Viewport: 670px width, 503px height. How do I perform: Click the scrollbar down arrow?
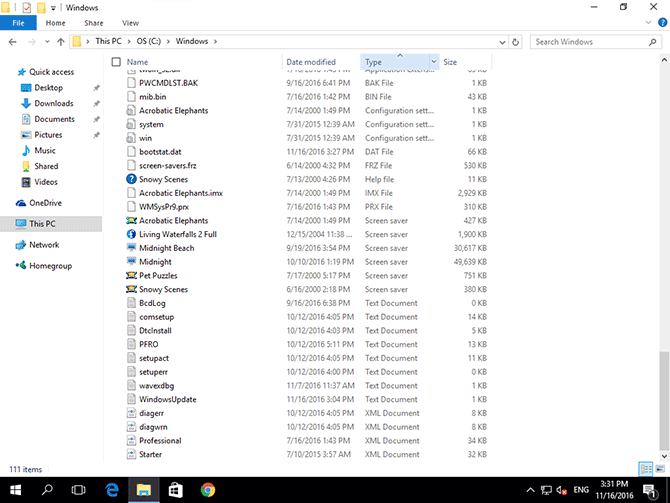(664, 456)
